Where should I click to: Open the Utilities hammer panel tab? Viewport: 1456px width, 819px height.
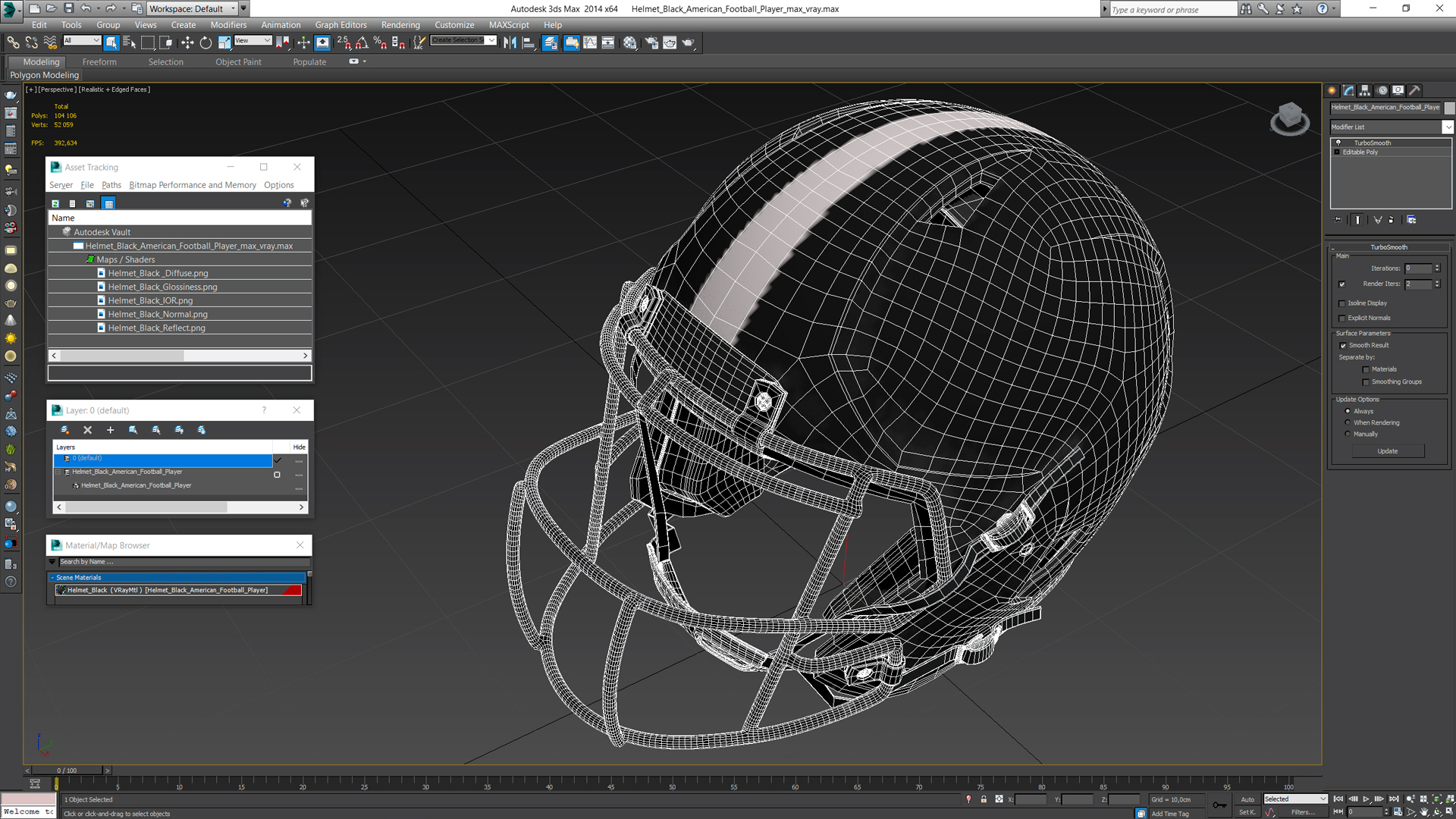click(1414, 90)
